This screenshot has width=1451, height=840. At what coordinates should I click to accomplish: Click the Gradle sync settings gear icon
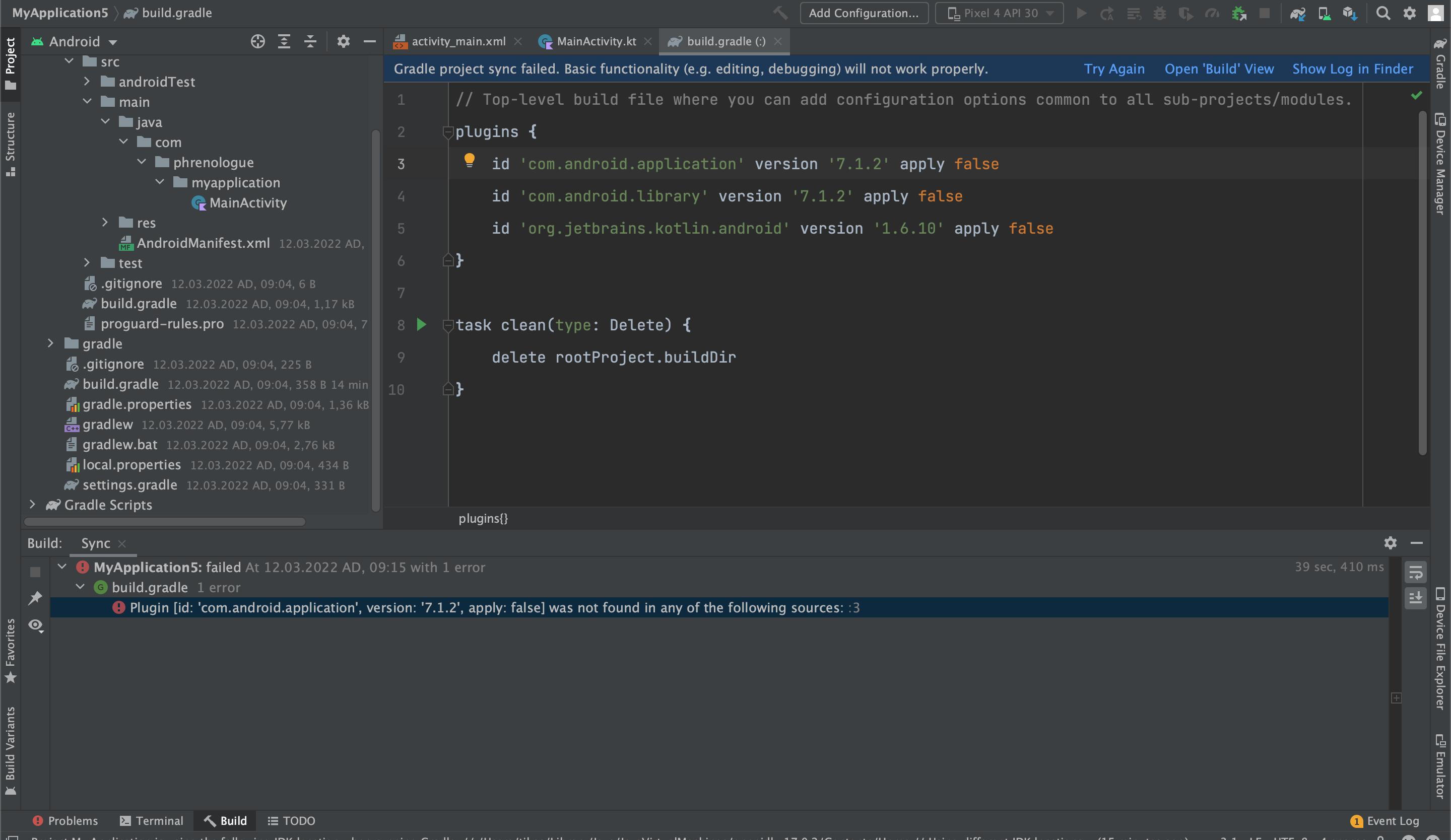pyautogui.click(x=1391, y=542)
